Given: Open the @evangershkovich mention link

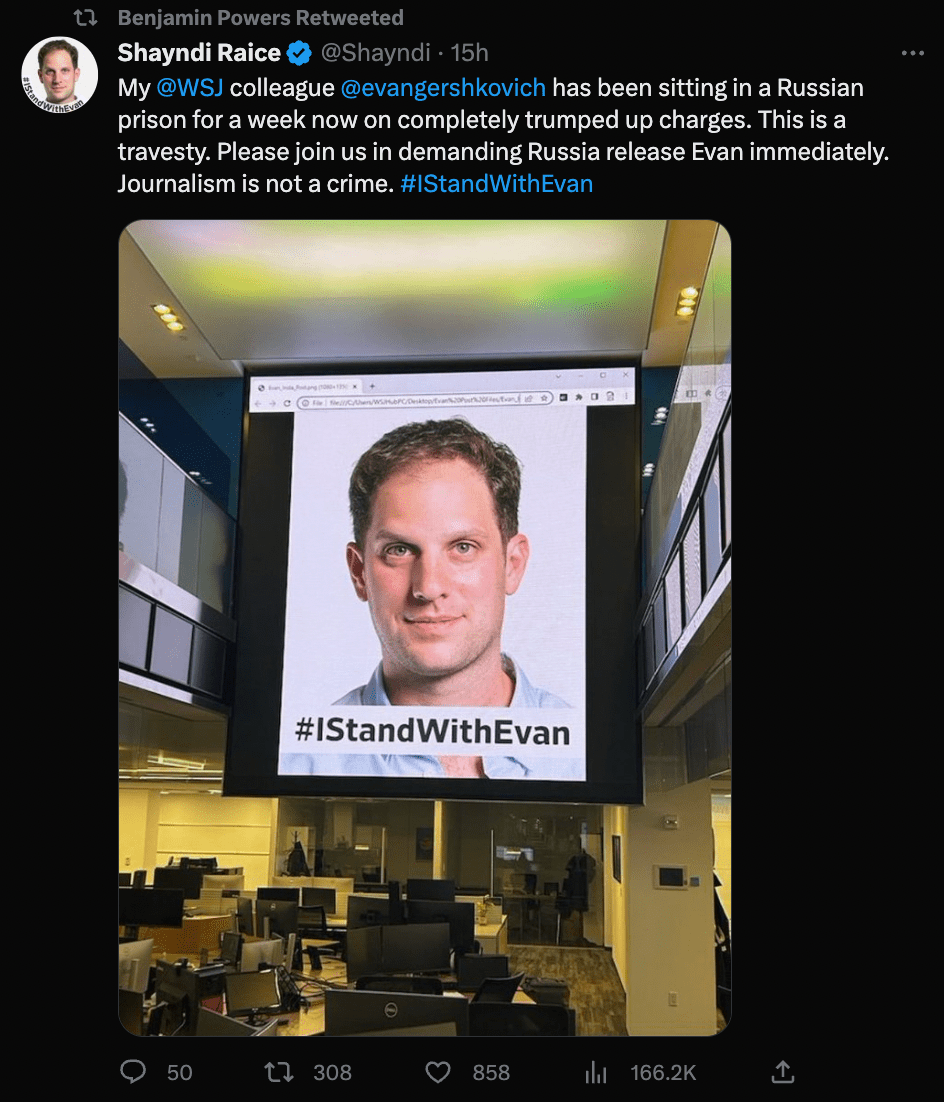Looking at the screenshot, I should tap(443, 87).
